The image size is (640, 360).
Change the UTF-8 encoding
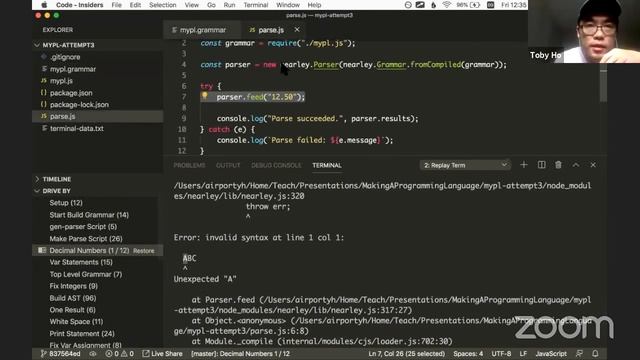[501, 353]
